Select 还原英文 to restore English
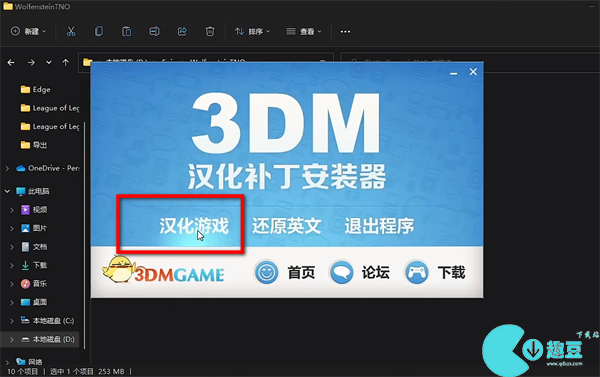Image resolution: width=600 pixels, height=377 pixels. coord(286,226)
